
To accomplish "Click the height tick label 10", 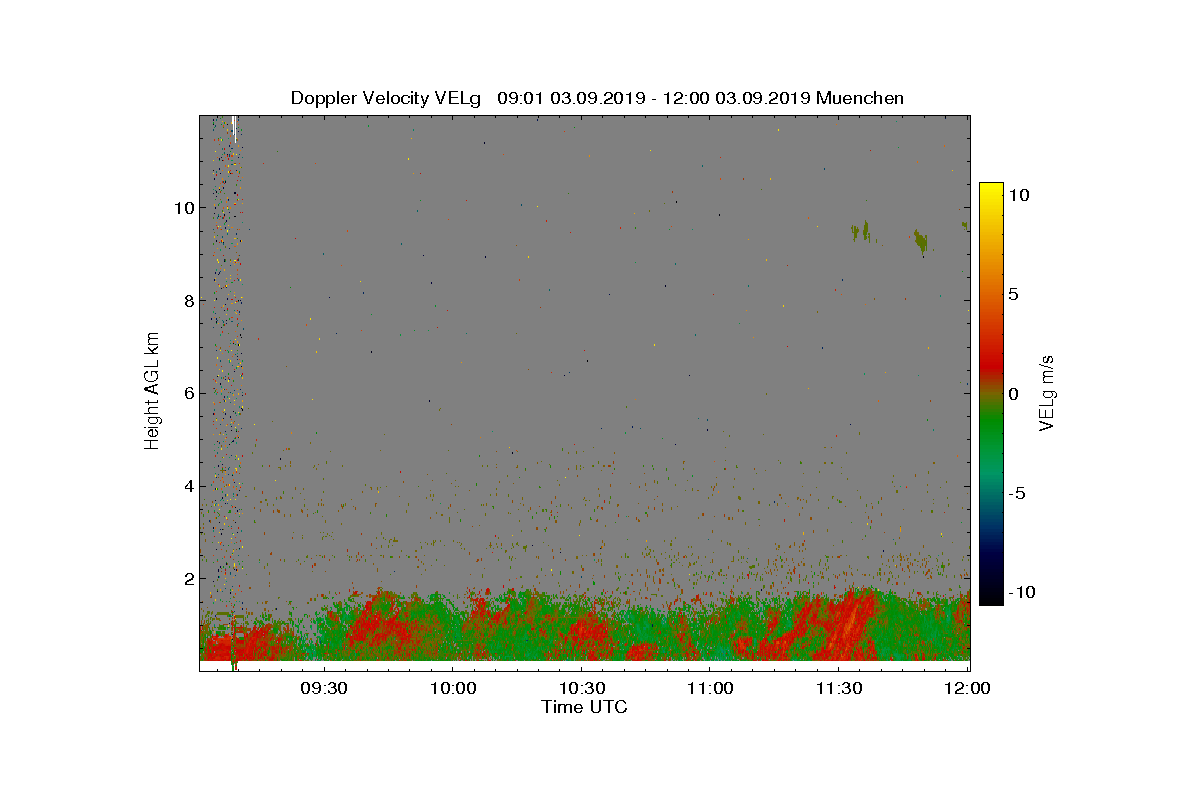I will (183, 208).
